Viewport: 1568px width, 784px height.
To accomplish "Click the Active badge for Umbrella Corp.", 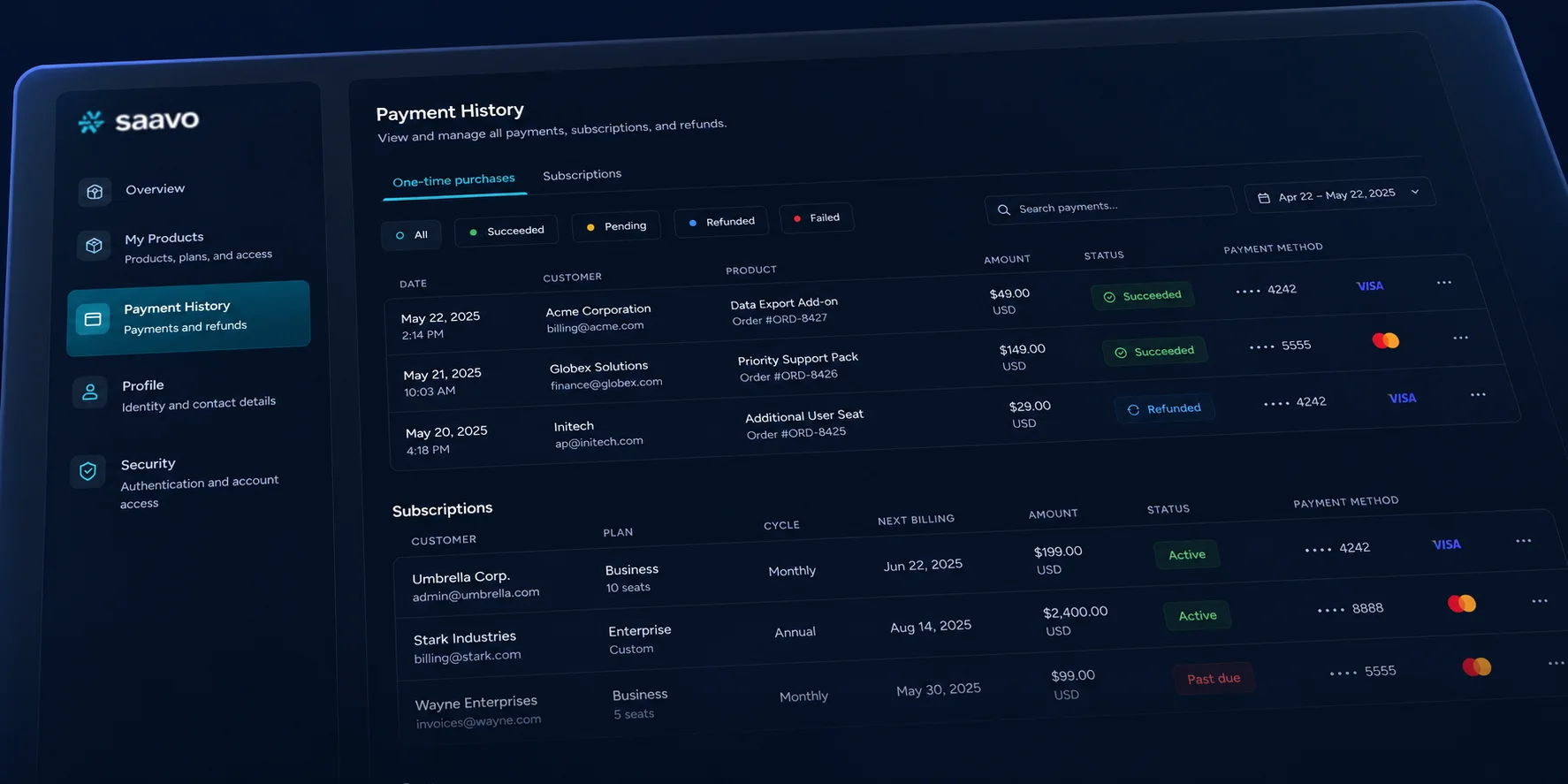I will (1187, 555).
